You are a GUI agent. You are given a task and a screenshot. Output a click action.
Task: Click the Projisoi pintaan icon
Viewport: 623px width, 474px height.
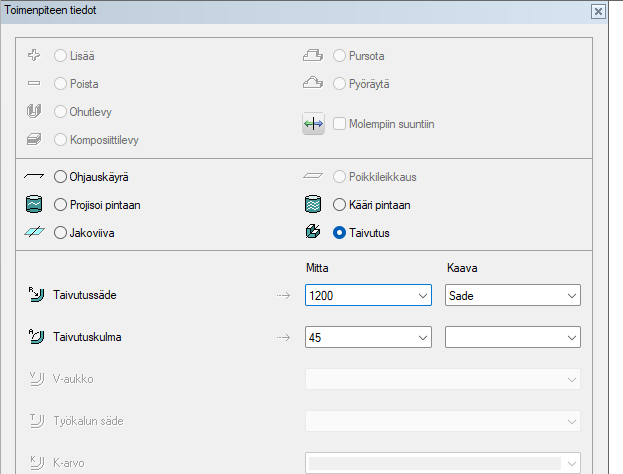coord(35,205)
